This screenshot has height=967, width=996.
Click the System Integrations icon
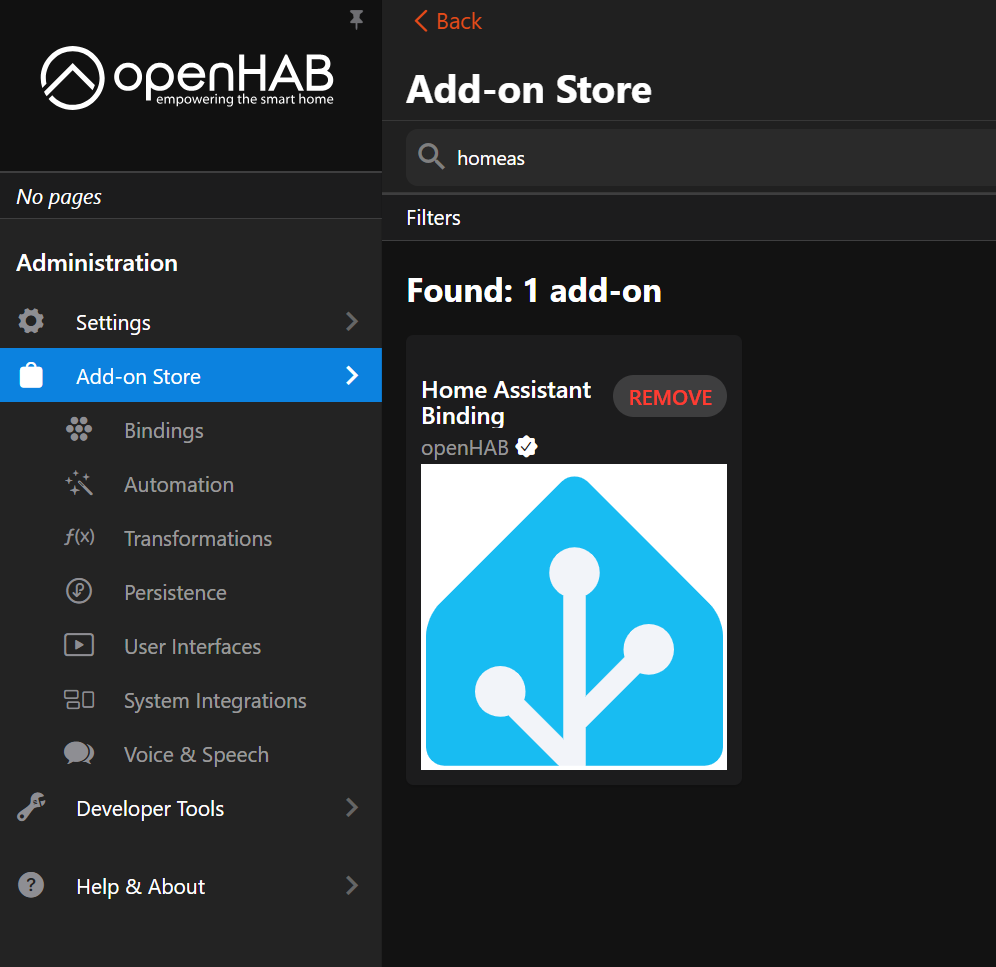(x=79, y=700)
